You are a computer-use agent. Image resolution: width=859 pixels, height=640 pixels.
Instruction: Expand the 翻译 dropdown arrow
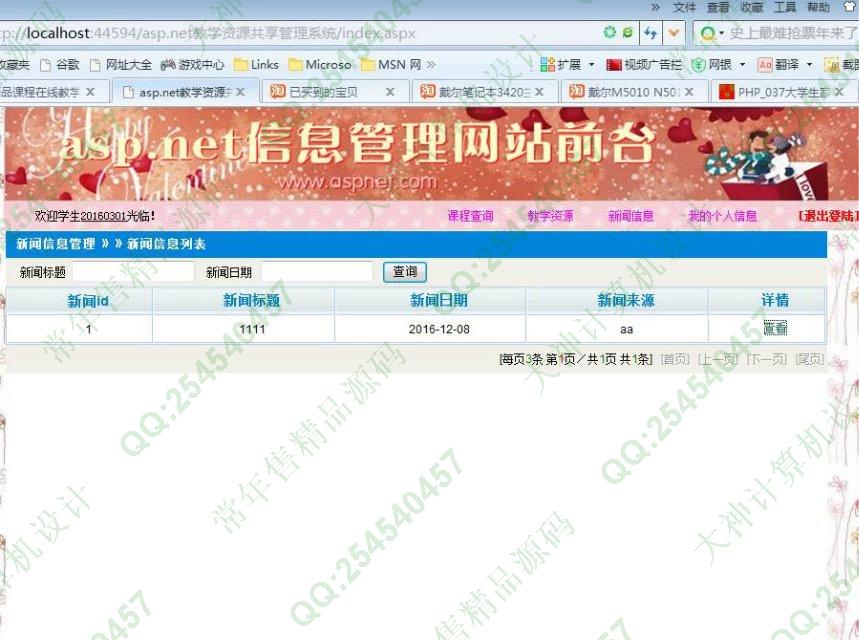coord(809,65)
